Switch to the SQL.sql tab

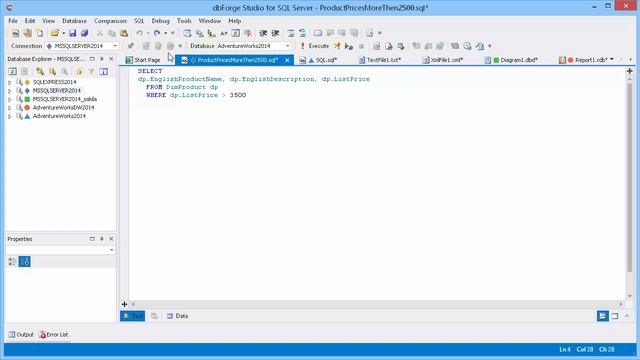point(318,60)
